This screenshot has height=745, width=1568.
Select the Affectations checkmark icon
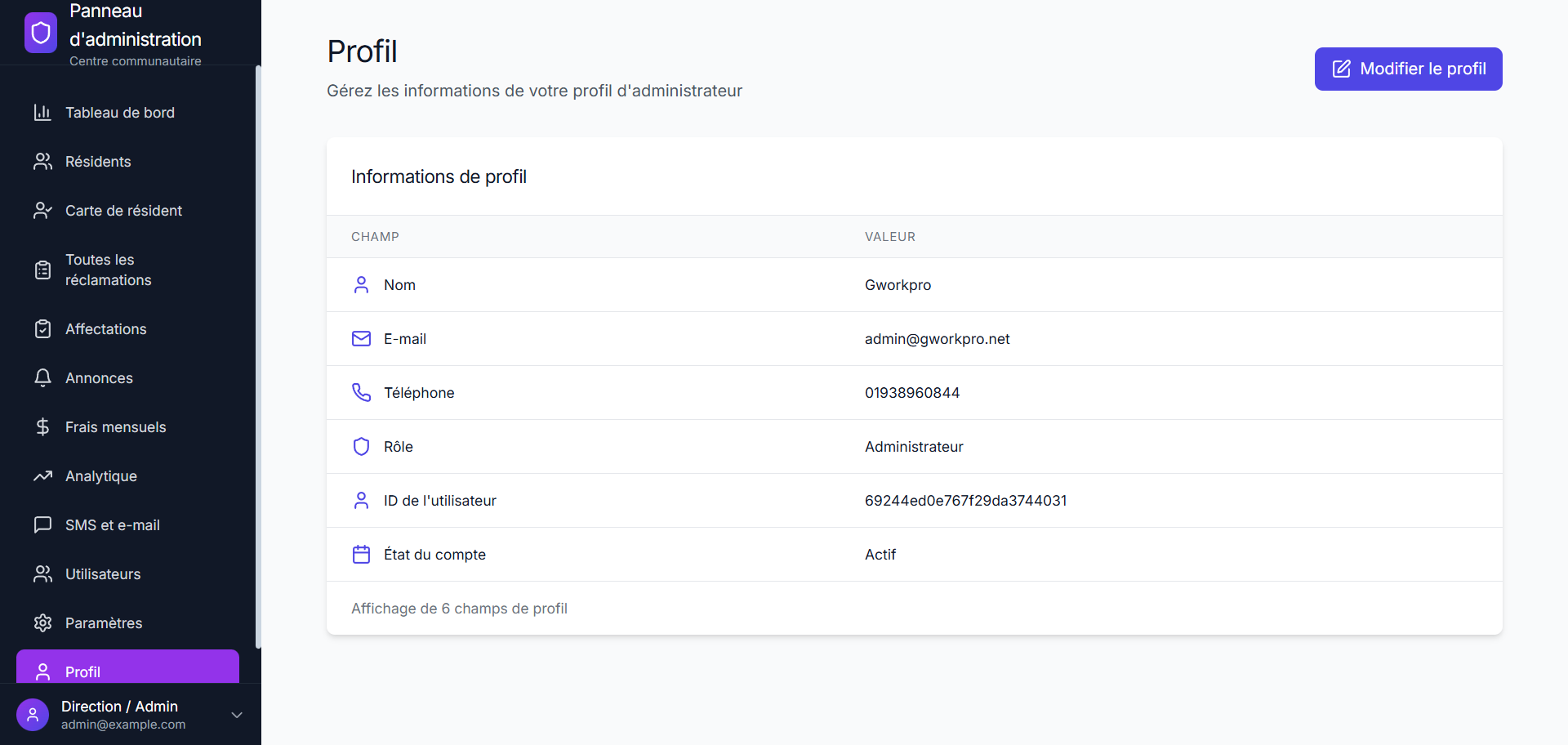click(x=43, y=328)
